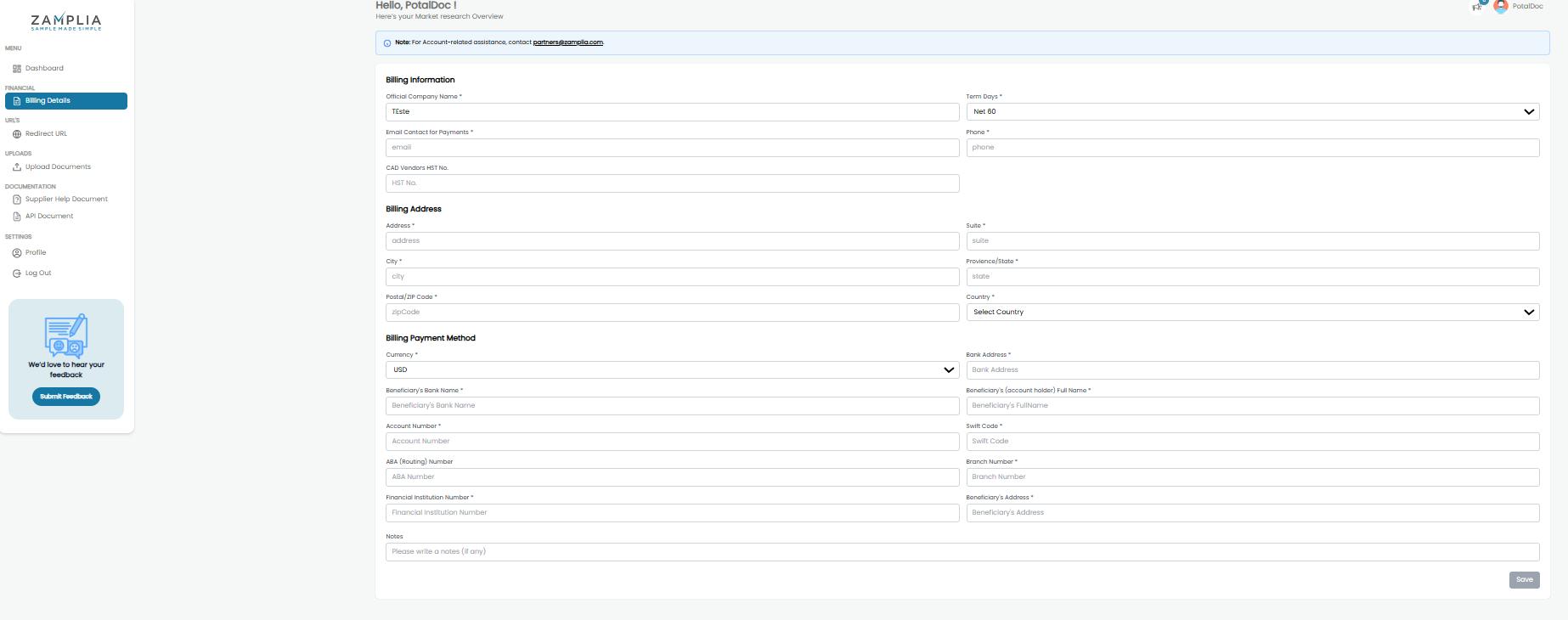
Task: Click the Redirect URL globe icon
Action: click(17, 134)
